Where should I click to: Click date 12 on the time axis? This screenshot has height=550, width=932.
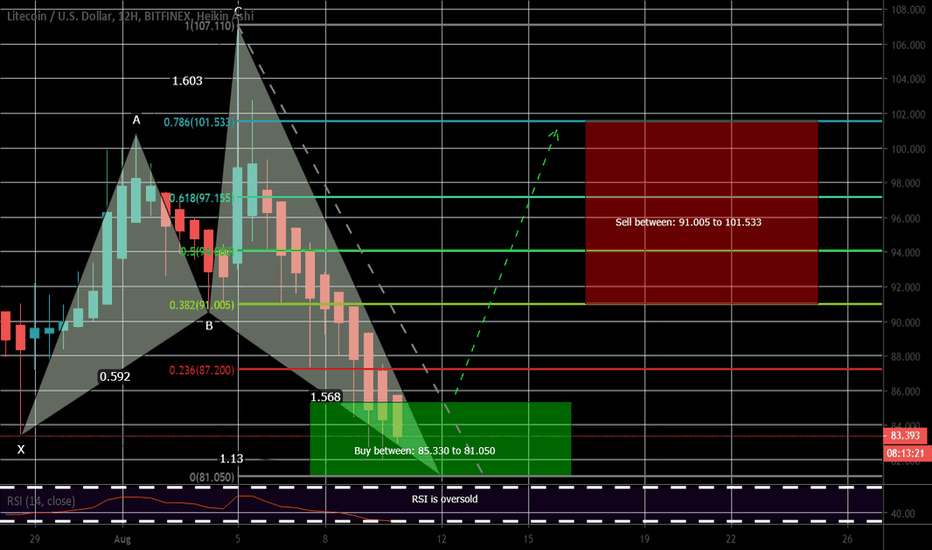click(442, 539)
